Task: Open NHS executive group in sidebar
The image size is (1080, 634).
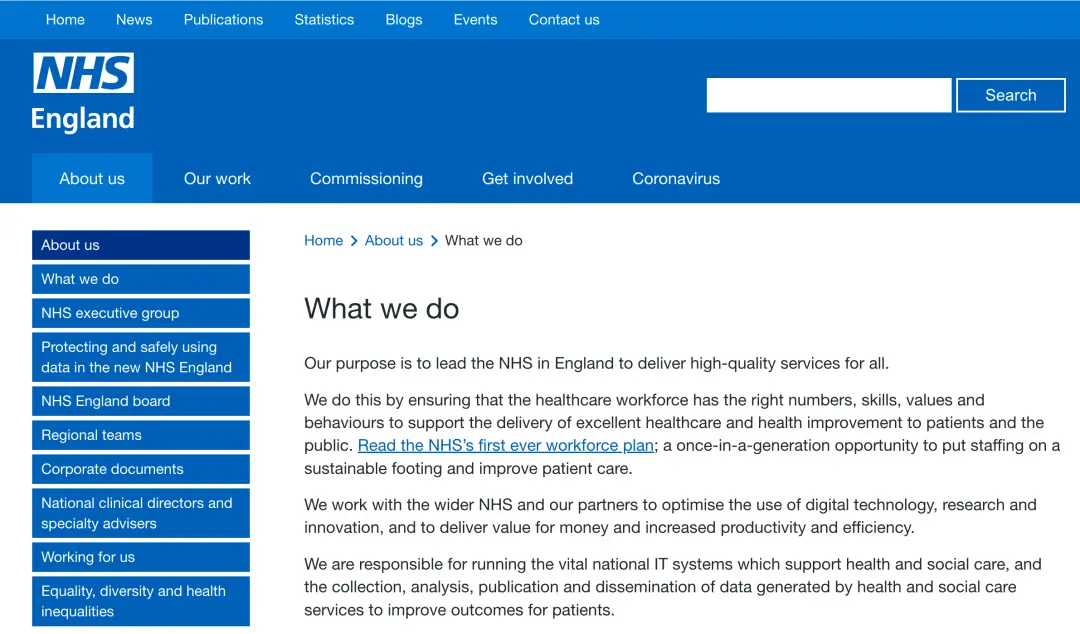Action: click(141, 313)
